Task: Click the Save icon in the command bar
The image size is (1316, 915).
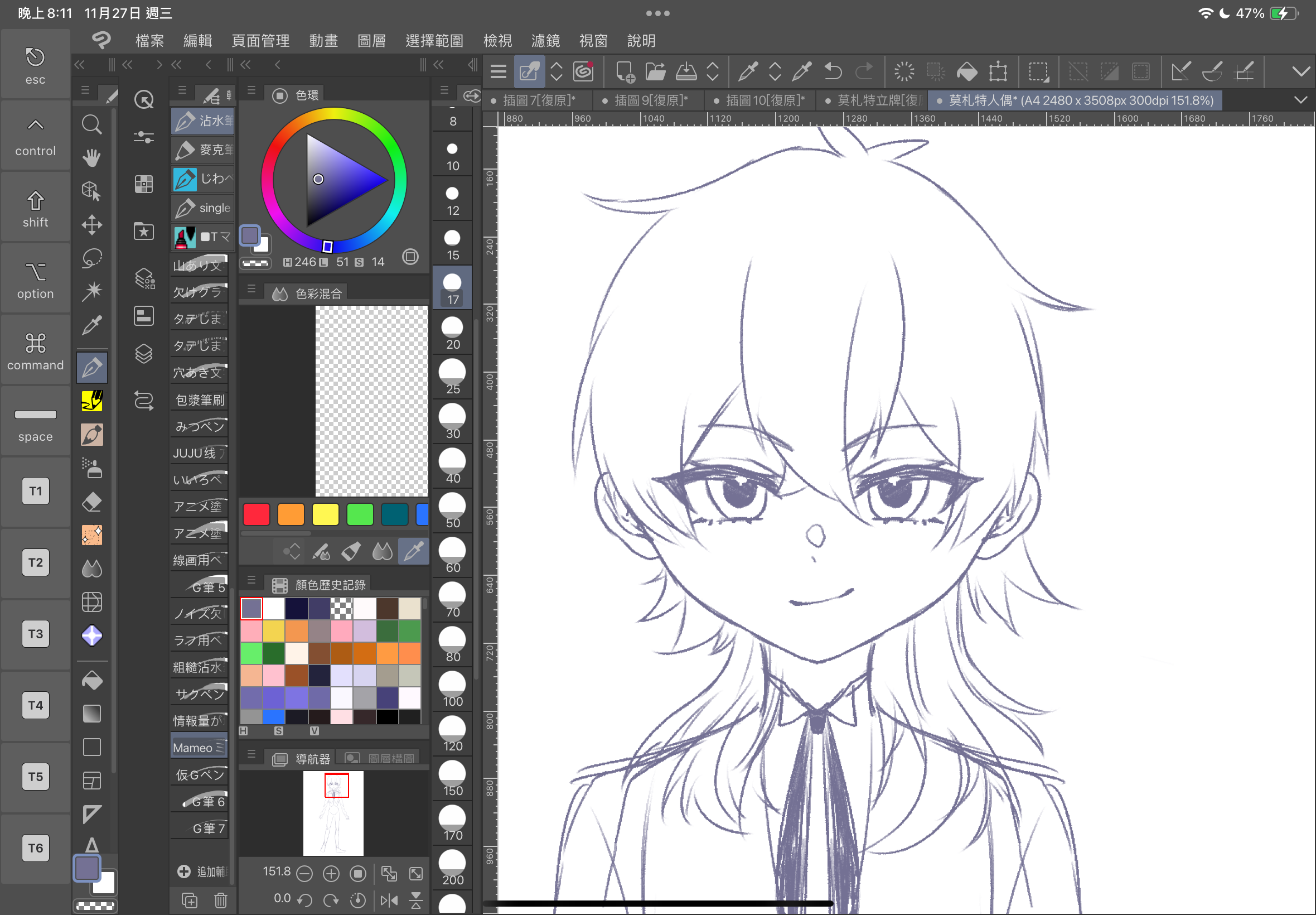Action: click(x=686, y=71)
